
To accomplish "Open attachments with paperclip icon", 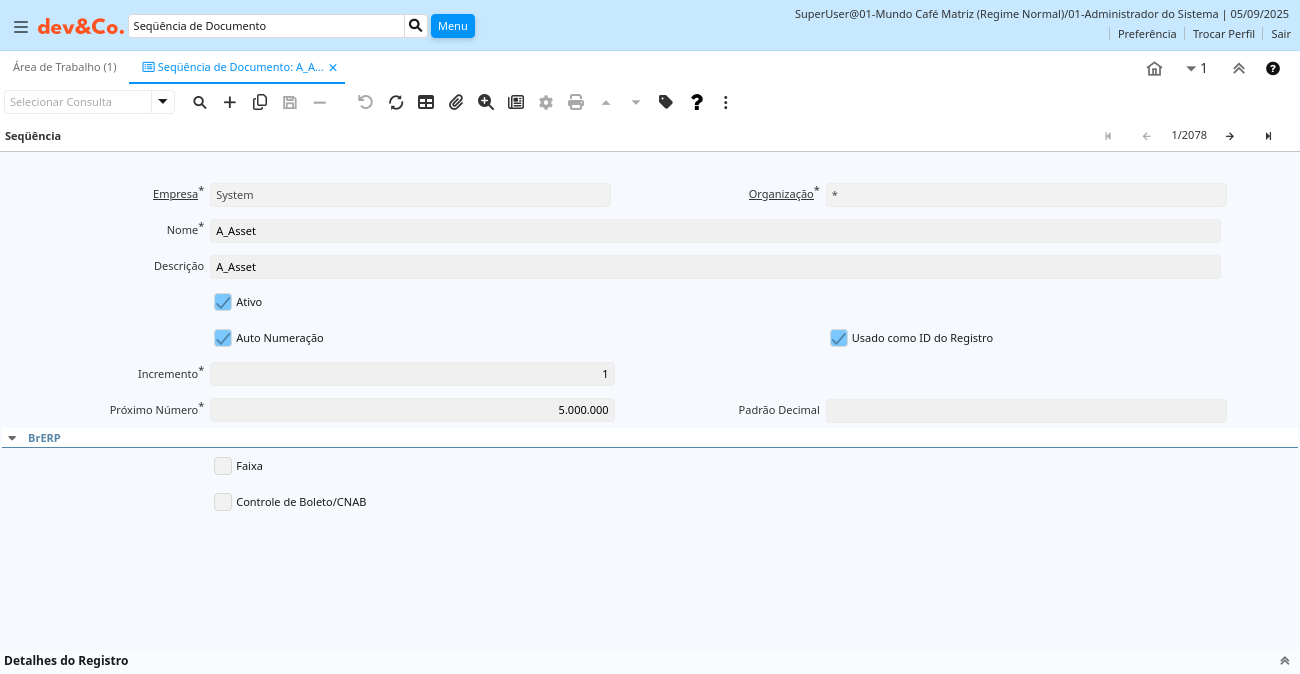I will (456, 102).
